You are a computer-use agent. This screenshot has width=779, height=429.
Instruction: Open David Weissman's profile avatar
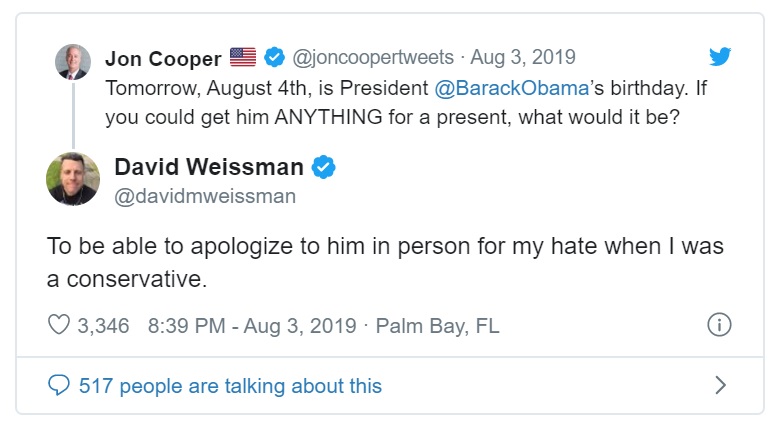pos(73,179)
